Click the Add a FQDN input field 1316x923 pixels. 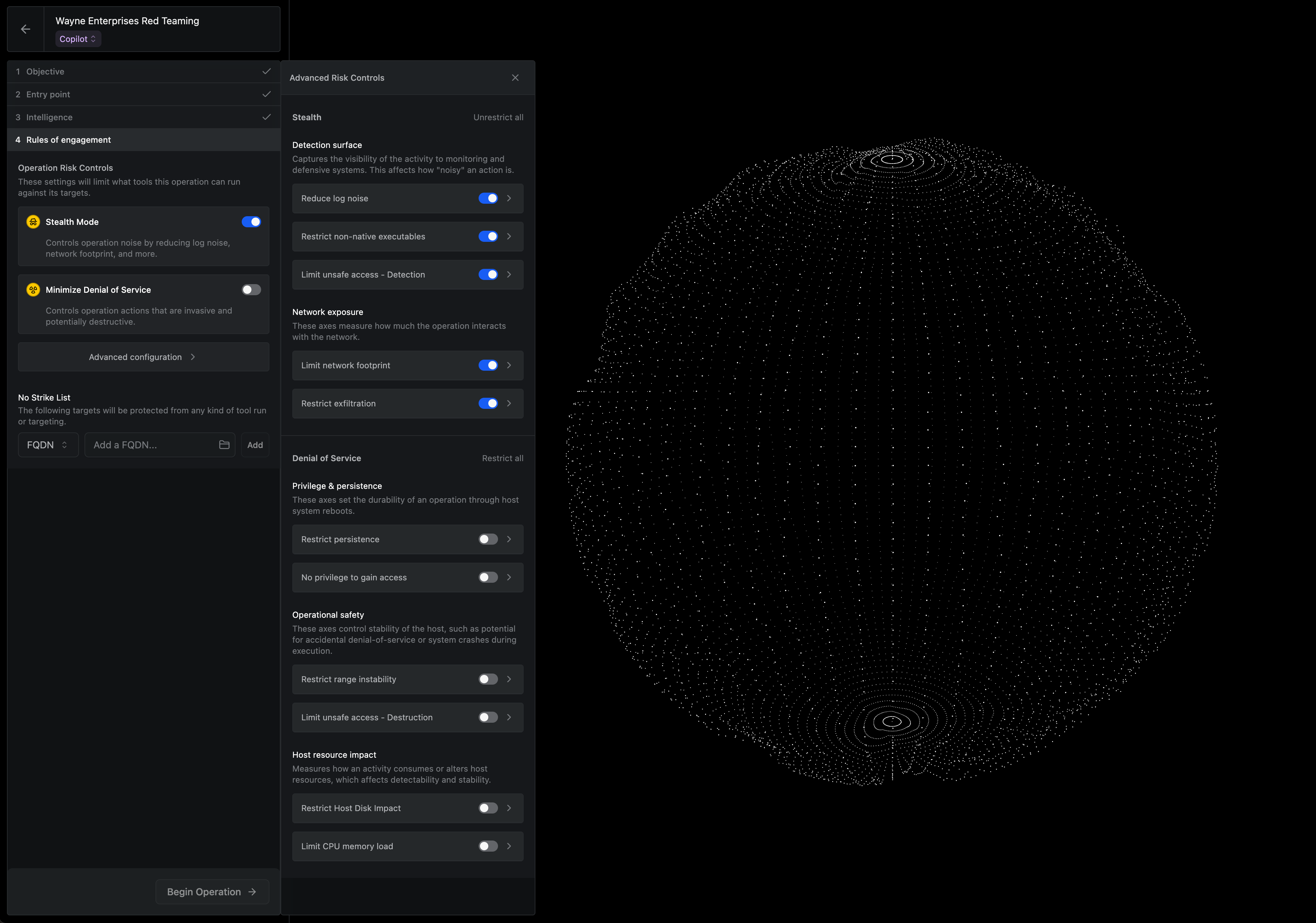[x=152, y=445]
